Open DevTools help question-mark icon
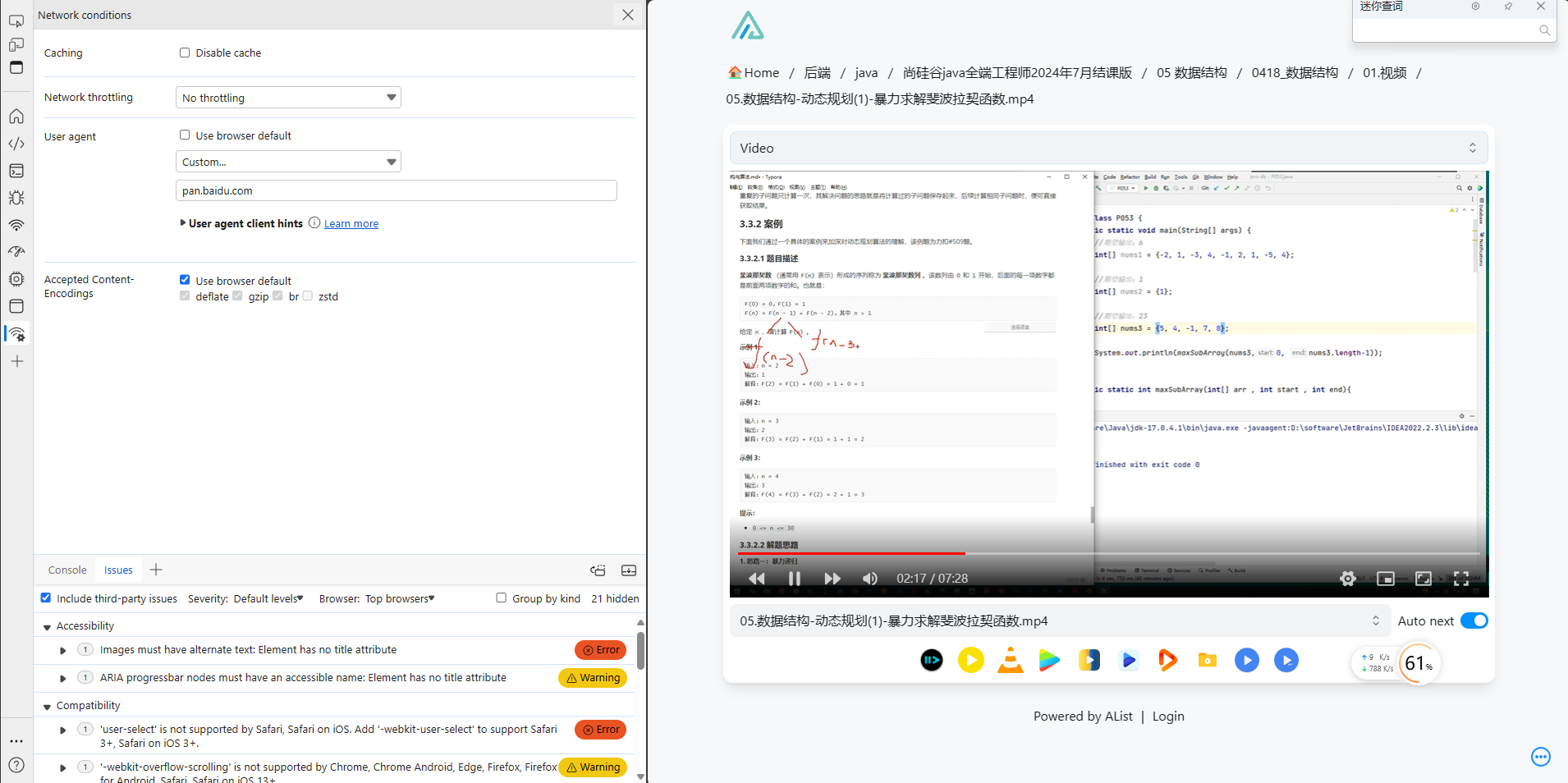 (16, 765)
